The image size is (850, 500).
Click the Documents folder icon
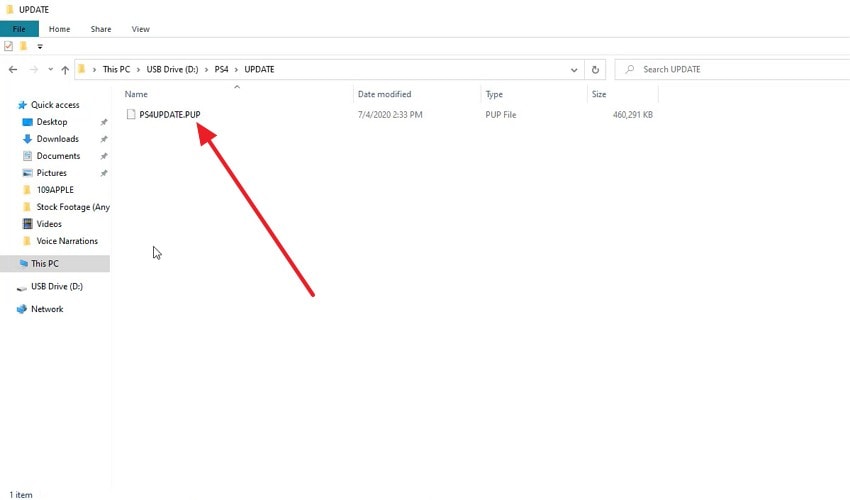(x=27, y=156)
